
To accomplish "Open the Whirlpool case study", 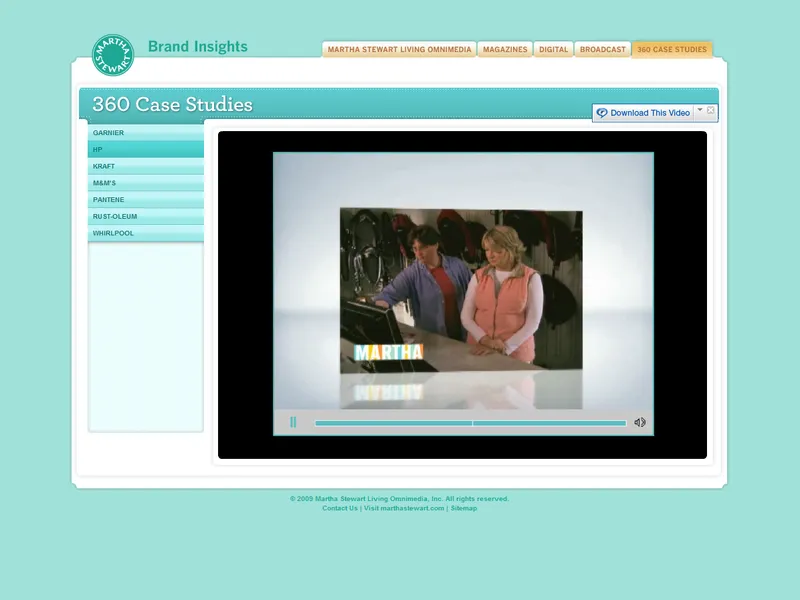I will [146, 233].
